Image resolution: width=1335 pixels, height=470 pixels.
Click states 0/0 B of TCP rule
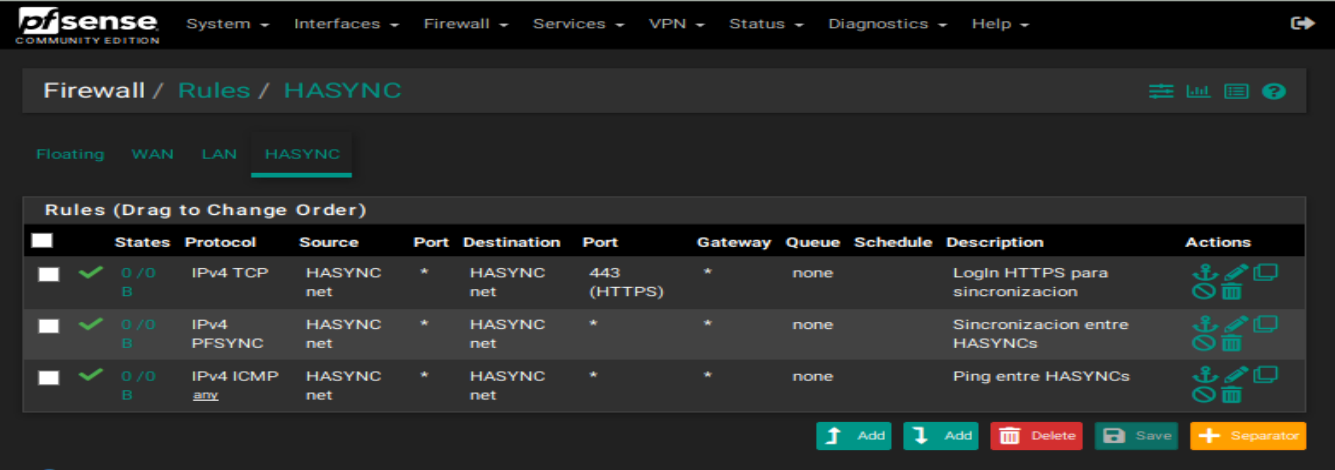[138, 282]
